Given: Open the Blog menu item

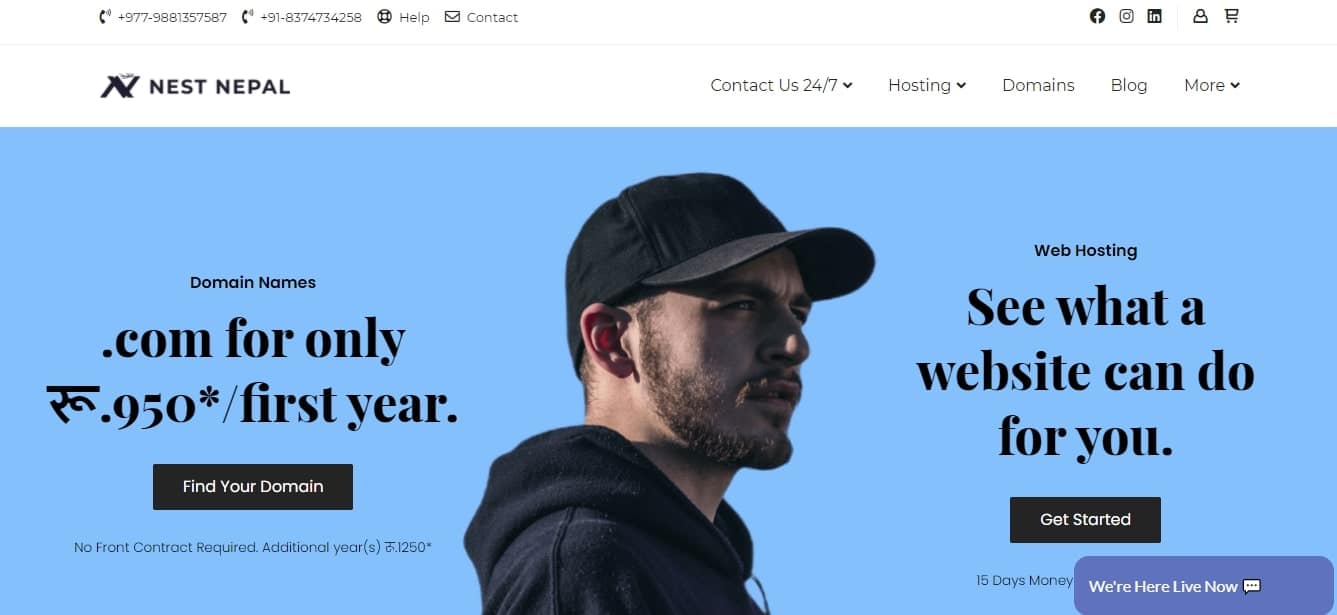Looking at the screenshot, I should click(1129, 85).
